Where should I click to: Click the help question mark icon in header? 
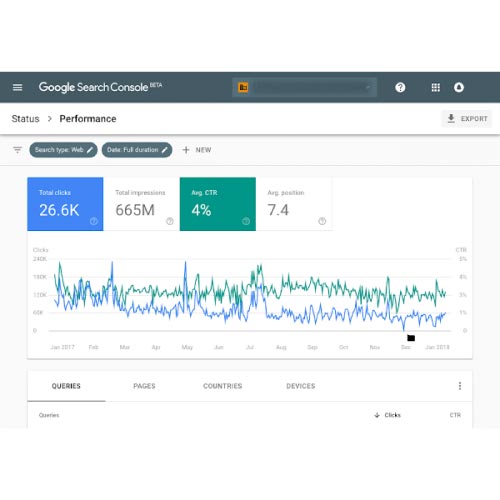coord(400,87)
